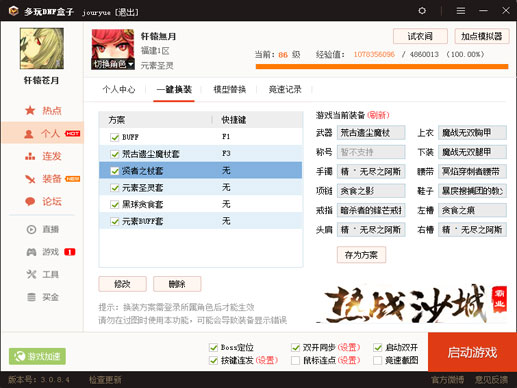Screen dimensions: 517x388
Task: Open the settings gear icon in title bar
Action: (x=422, y=11)
